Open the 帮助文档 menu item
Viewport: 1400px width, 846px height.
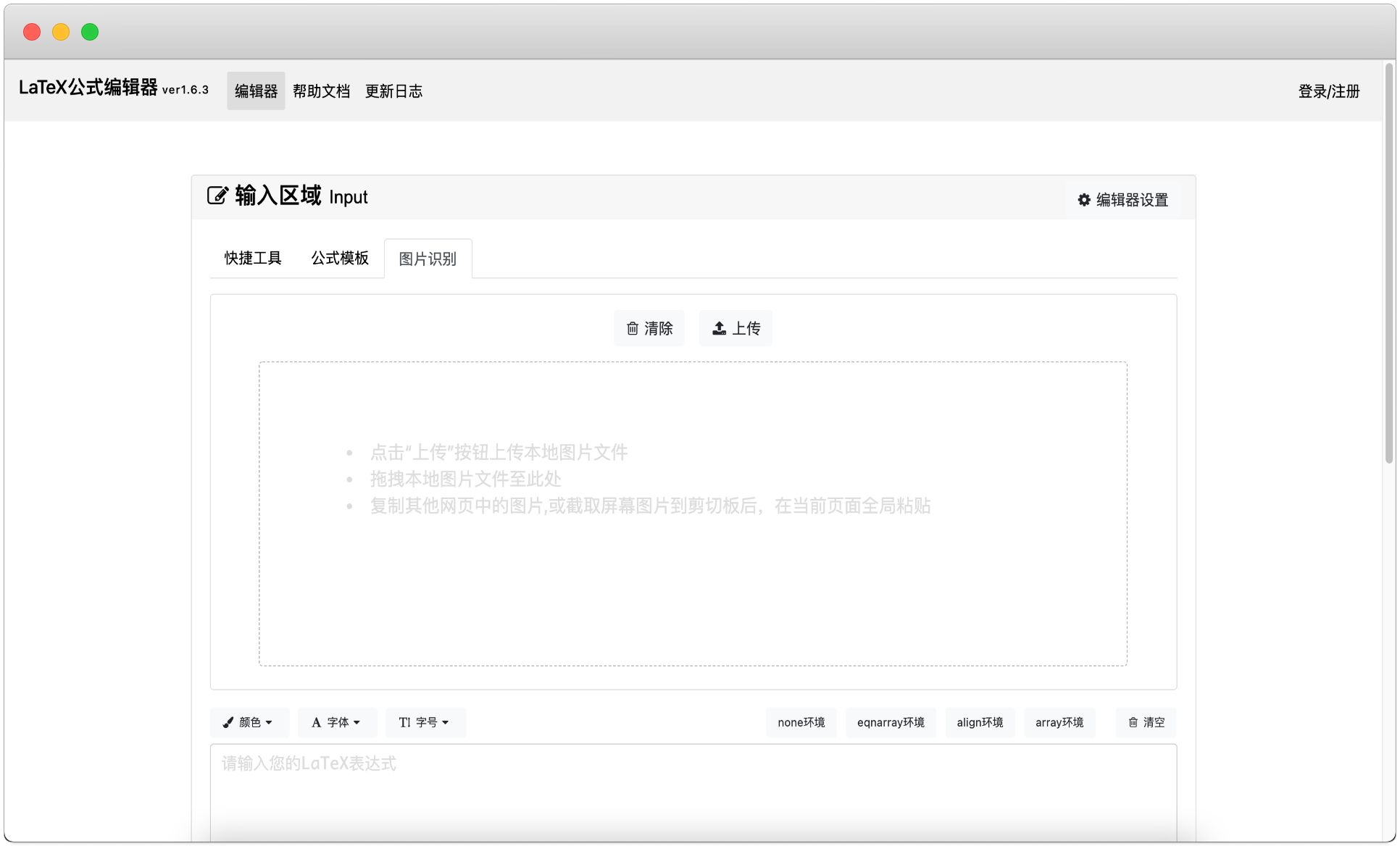coord(321,91)
